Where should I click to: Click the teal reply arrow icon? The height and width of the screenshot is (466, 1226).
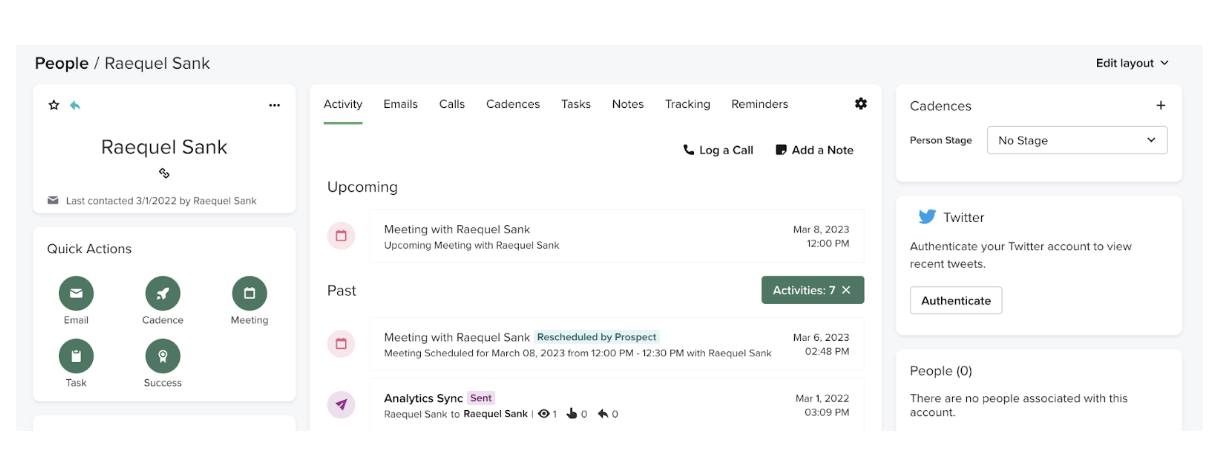[x=75, y=105]
